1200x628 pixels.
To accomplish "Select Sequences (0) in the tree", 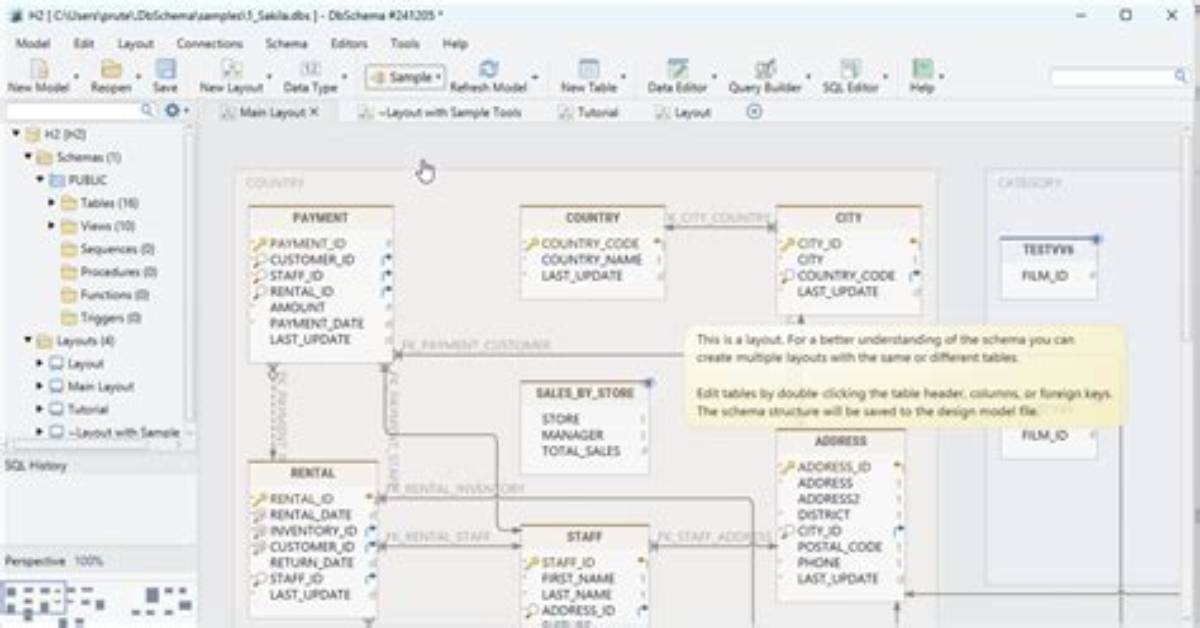I will click(x=108, y=249).
